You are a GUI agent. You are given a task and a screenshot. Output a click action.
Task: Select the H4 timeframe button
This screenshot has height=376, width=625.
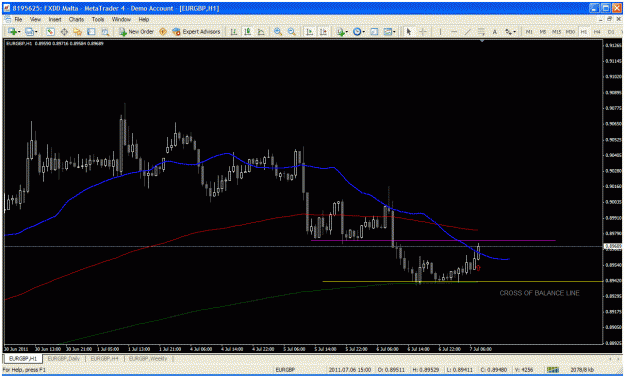[597, 31]
